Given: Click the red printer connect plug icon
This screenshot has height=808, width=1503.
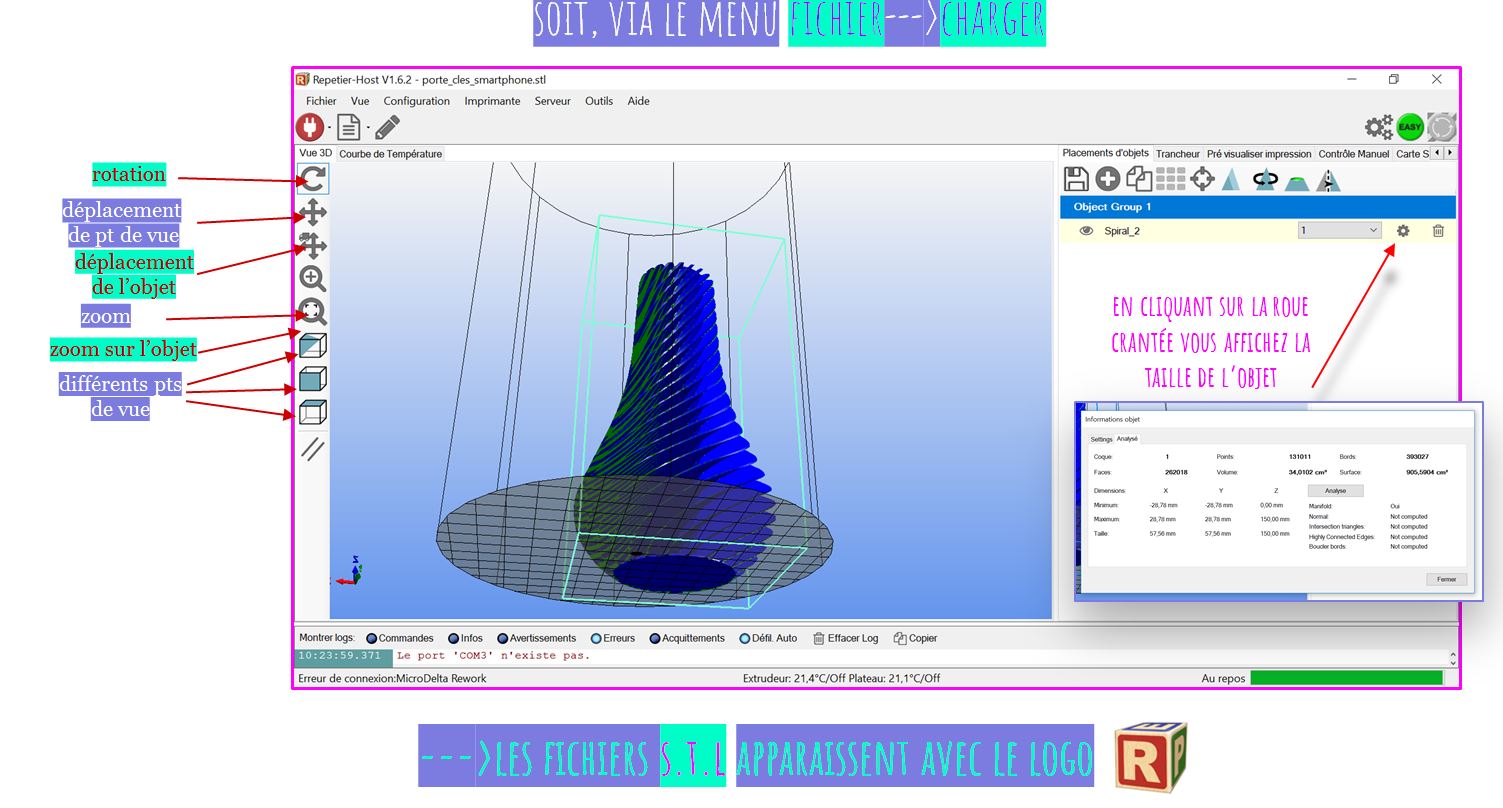Looking at the screenshot, I should pos(310,127).
